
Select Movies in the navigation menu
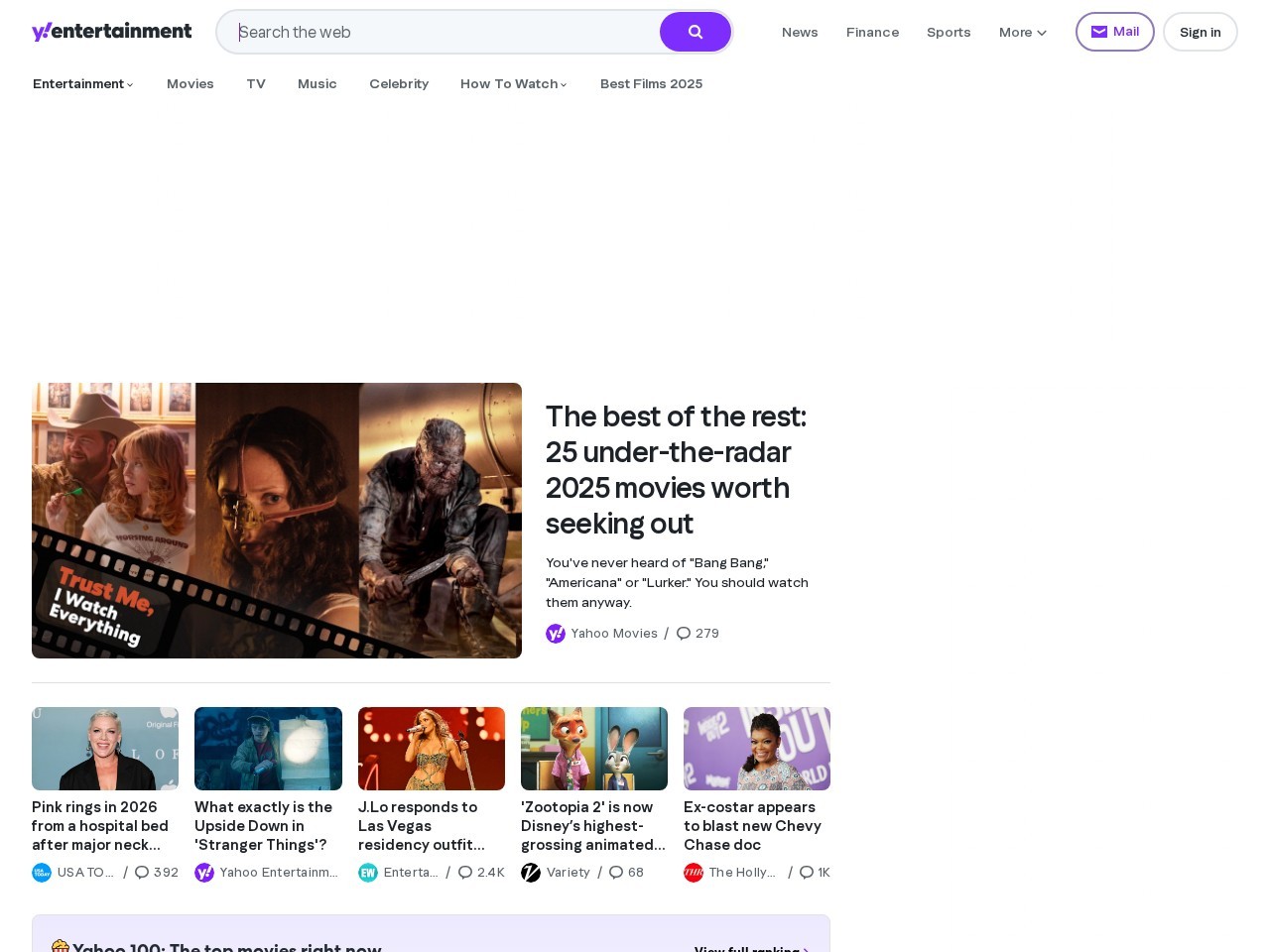pyautogui.click(x=190, y=84)
